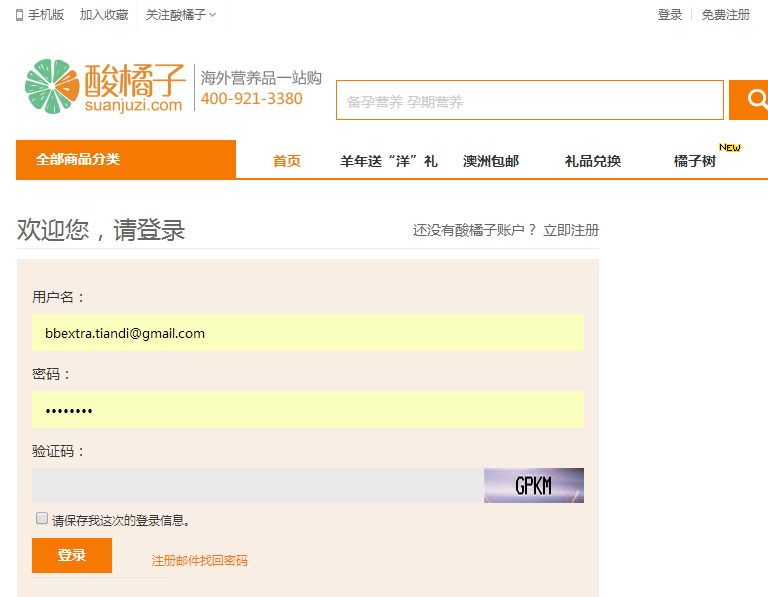Click the NEW badge above 橘子树
Screen dimensions: 768x597
pyautogui.click(x=729, y=147)
